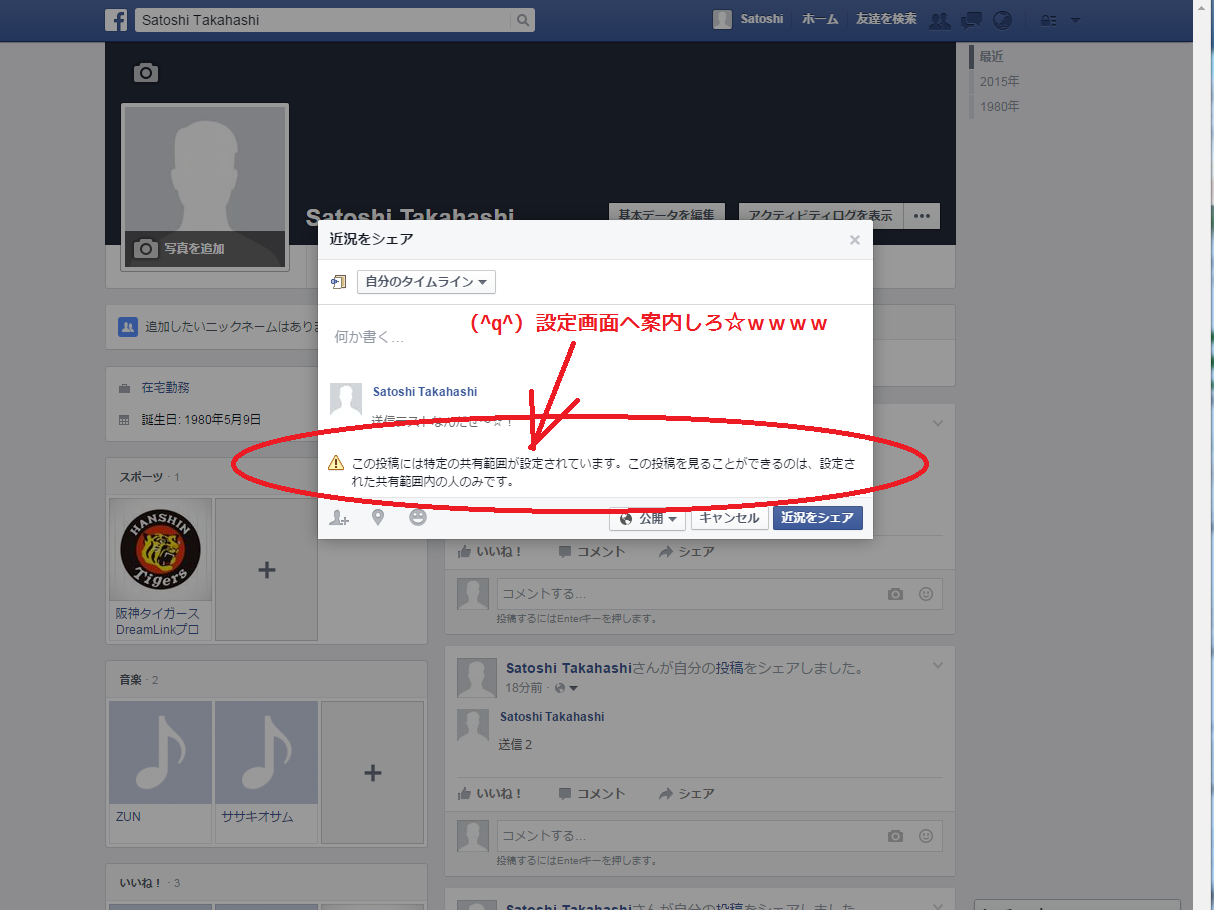Click 投稿 link in the shared-post headline
This screenshot has width=1214, height=910.
[729, 668]
